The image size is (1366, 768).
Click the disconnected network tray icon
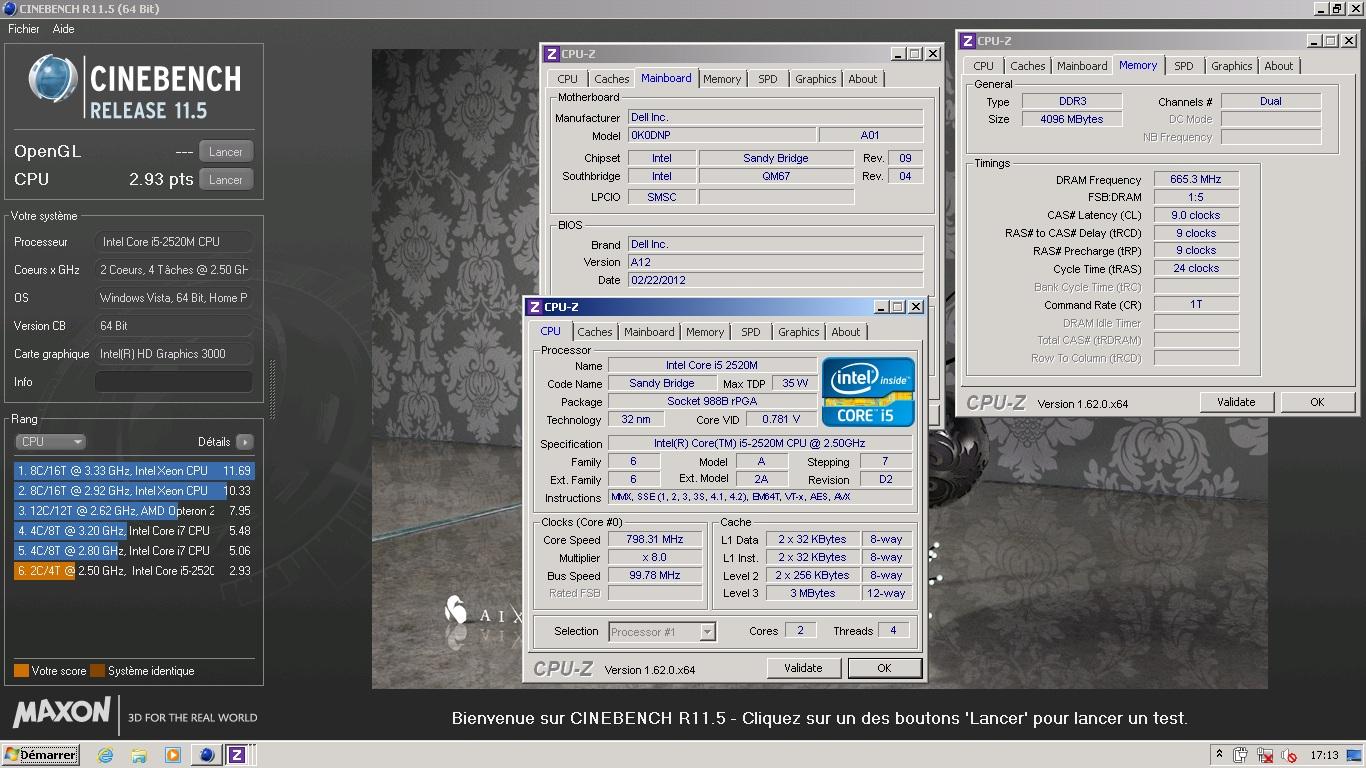(1265, 755)
